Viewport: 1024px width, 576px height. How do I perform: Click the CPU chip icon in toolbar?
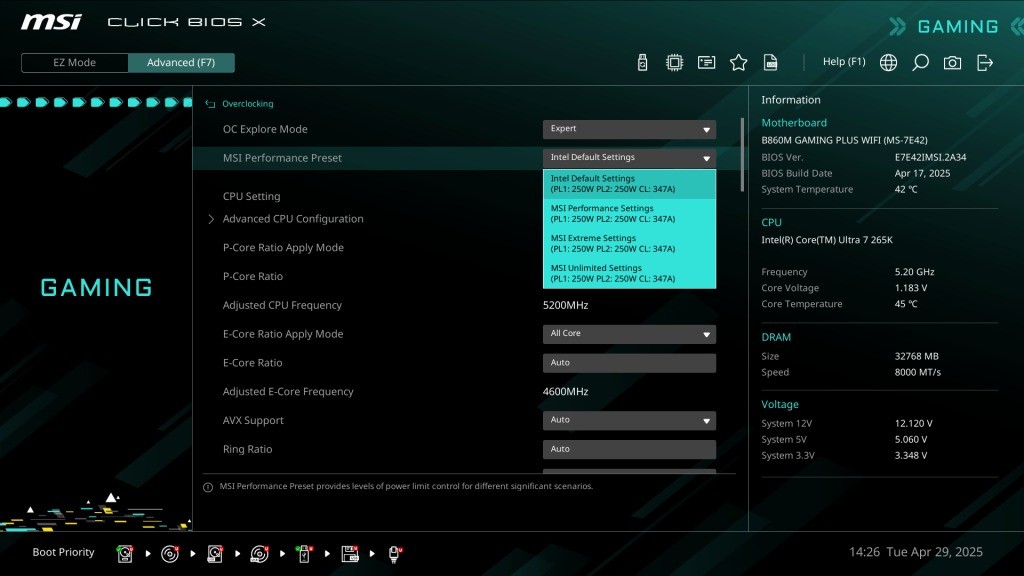tap(674, 63)
